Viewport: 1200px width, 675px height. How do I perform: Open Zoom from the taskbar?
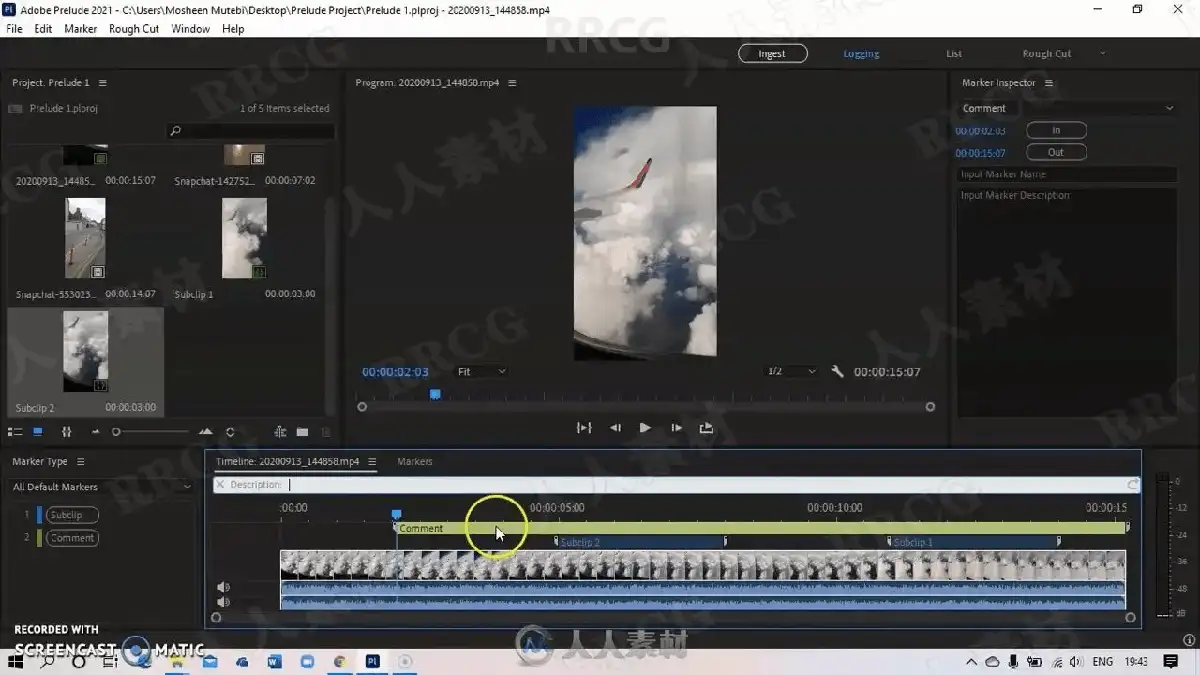click(x=307, y=662)
